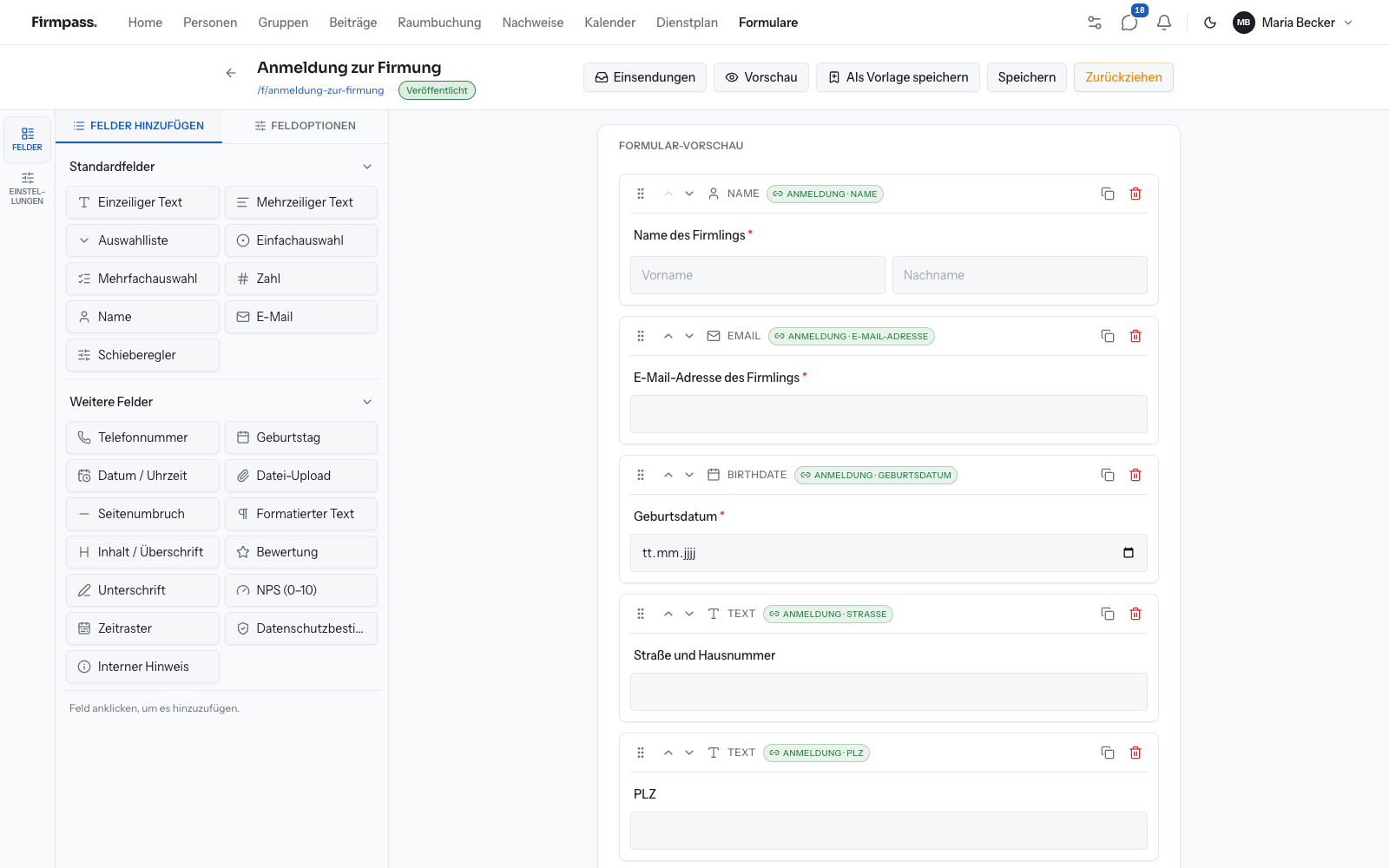This screenshot has height=868, width=1389.
Task: Click Als Vorlage speichern
Action: (x=898, y=77)
